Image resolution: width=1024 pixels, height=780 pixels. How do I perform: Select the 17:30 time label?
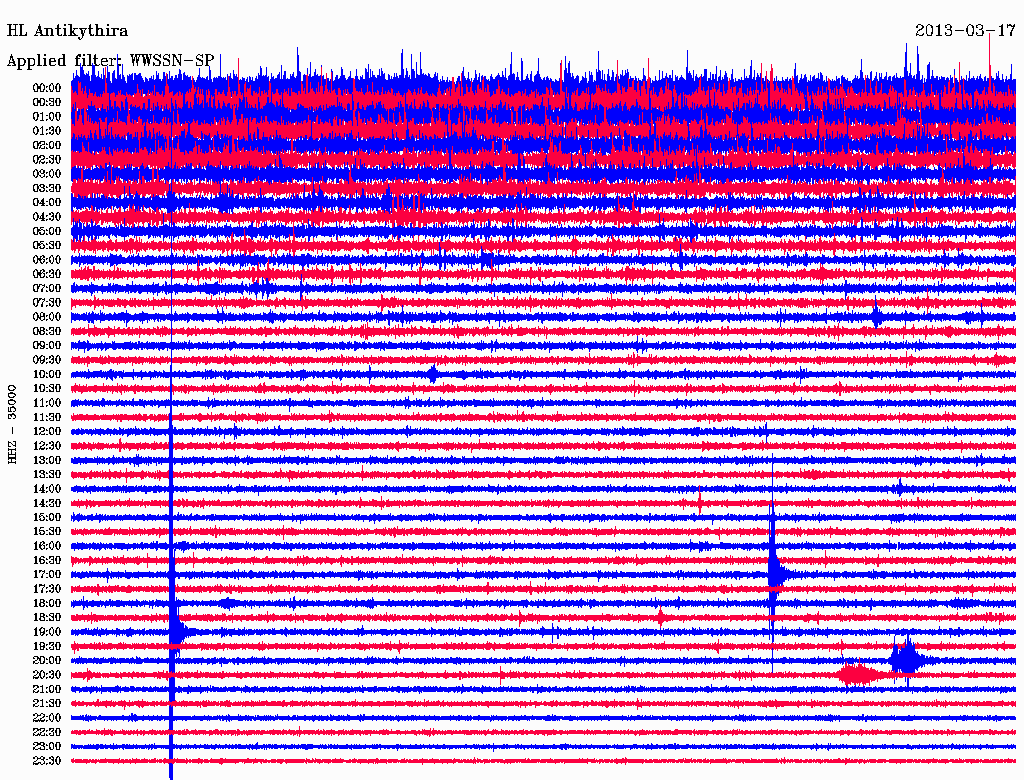pos(47,589)
